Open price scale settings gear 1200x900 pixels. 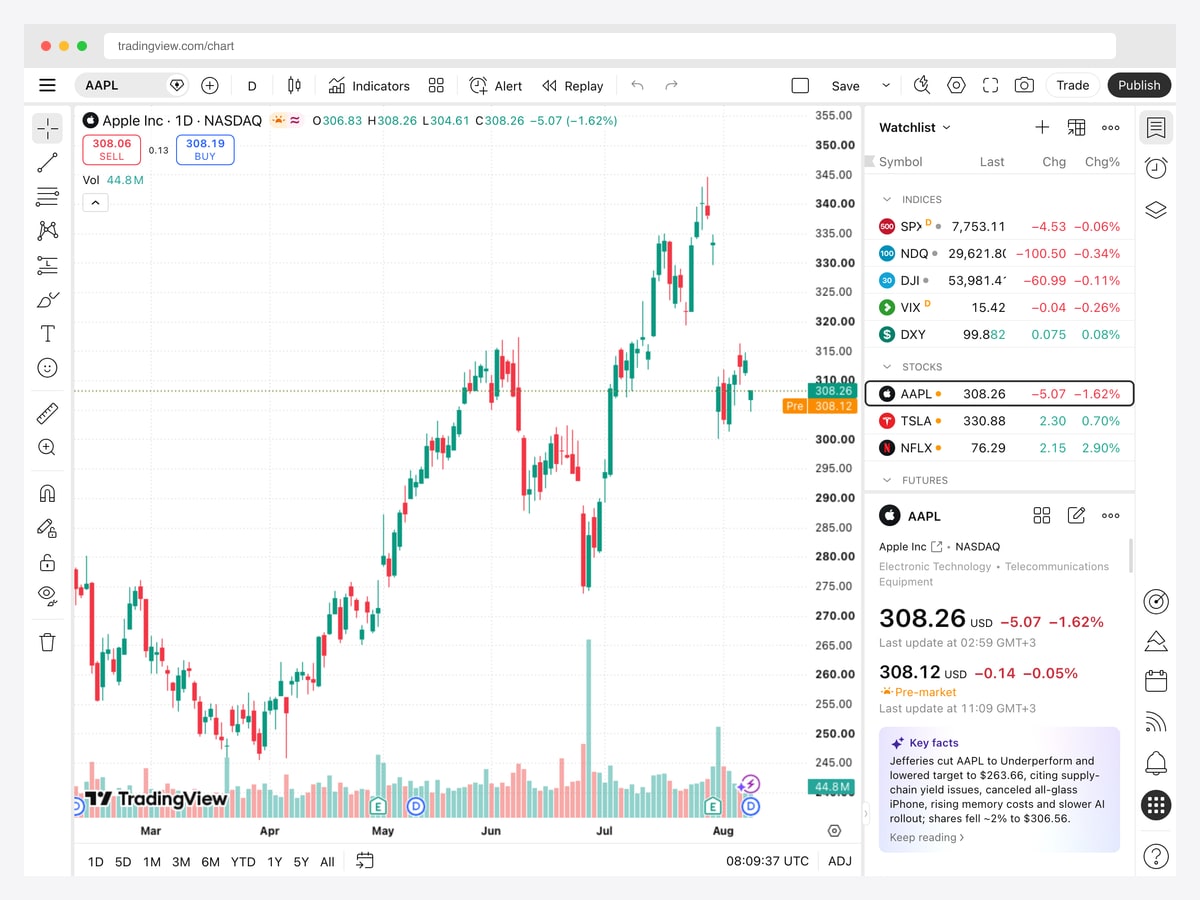tap(835, 831)
